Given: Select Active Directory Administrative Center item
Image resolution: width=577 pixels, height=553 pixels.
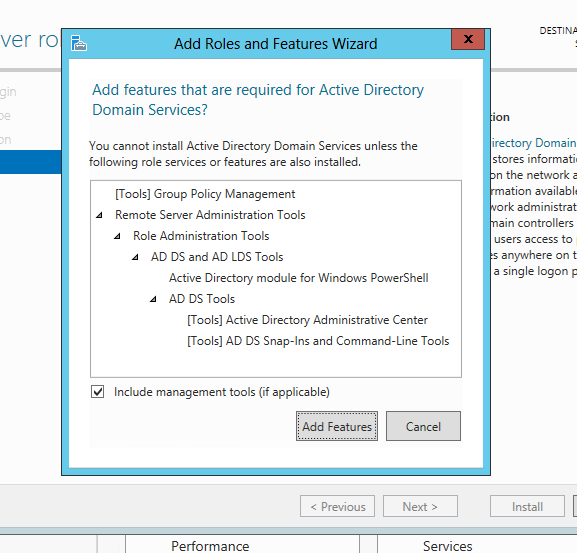Looking at the screenshot, I should click(307, 320).
